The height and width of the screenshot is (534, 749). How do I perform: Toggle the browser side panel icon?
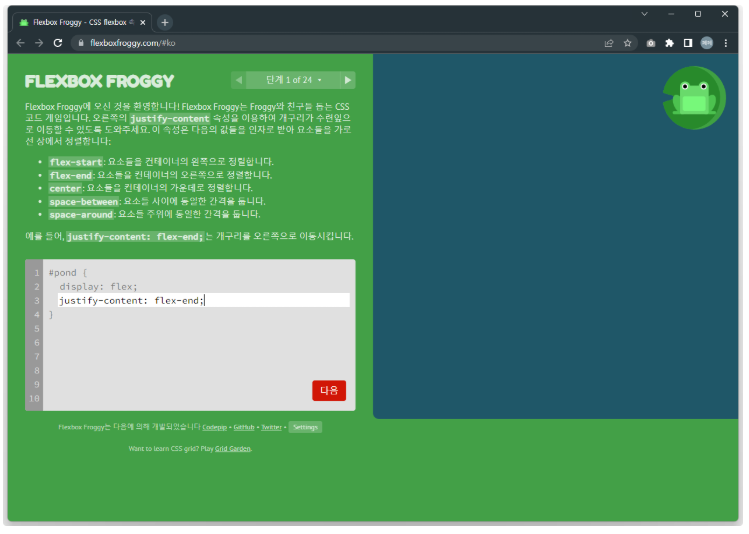688,43
